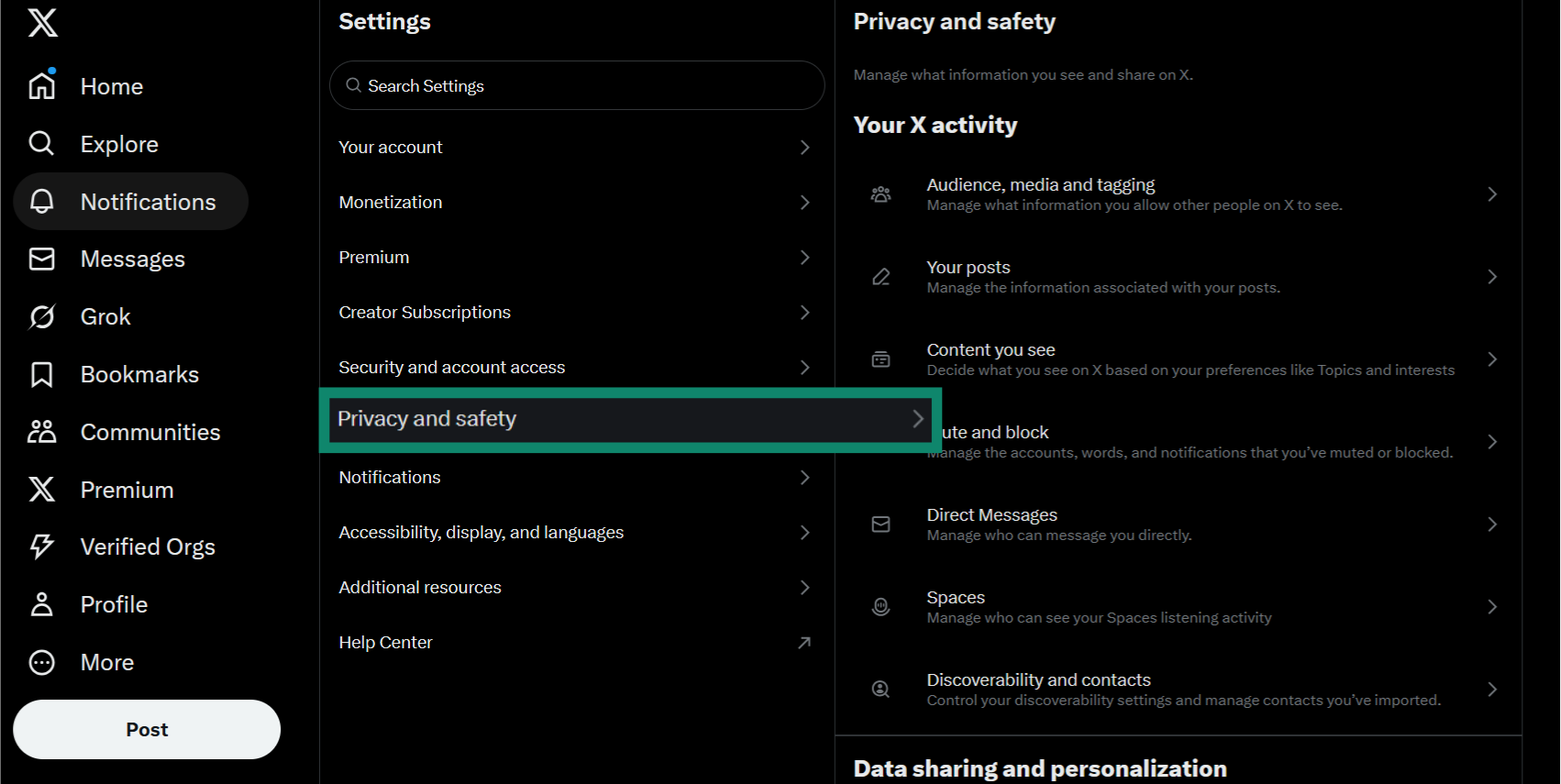Expand the Your account settings row
The height and width of the screenshot is (784, 1561).
pos(576,147)
